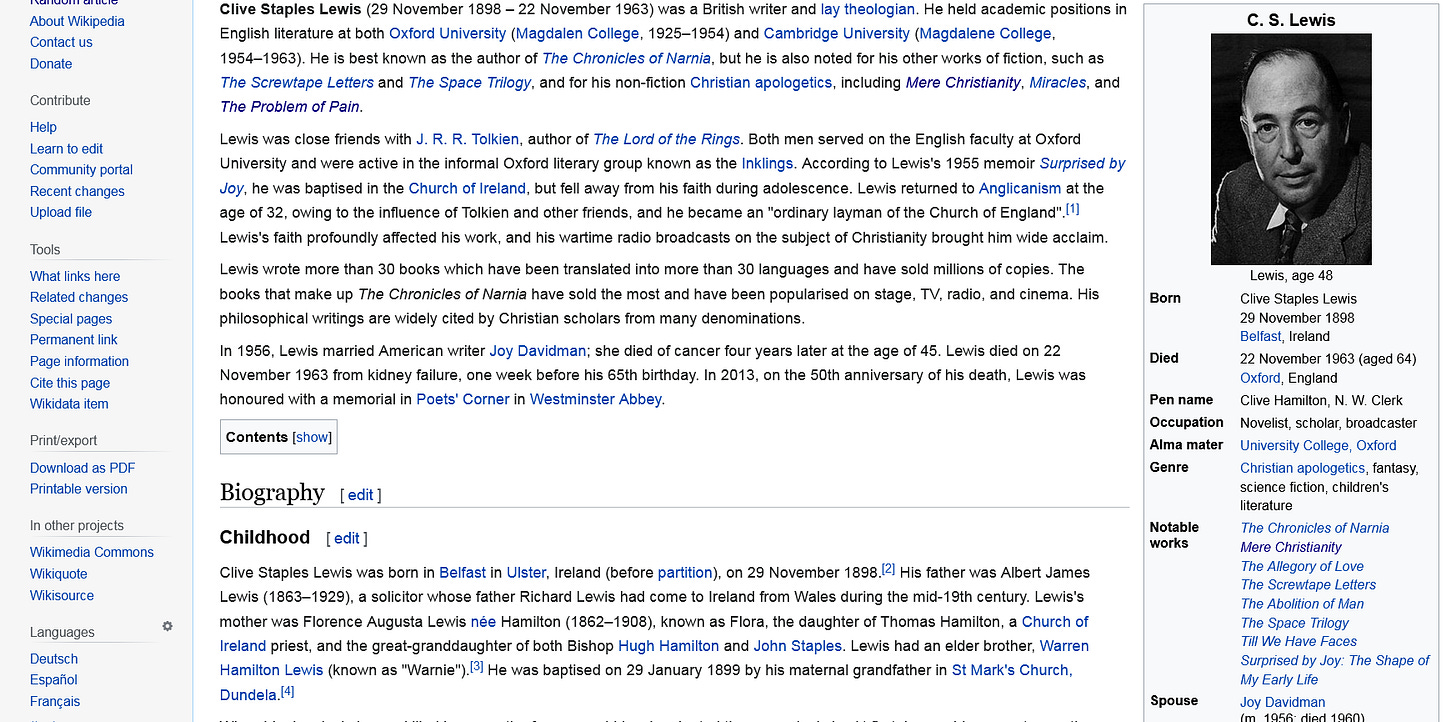Open Cite this page
This screenshot has height=722, width=1456.
(x=70, y=383)
